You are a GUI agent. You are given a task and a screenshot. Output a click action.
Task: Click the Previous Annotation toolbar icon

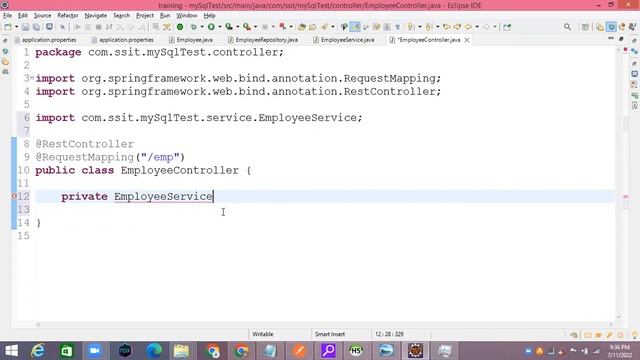click(429, 27)
